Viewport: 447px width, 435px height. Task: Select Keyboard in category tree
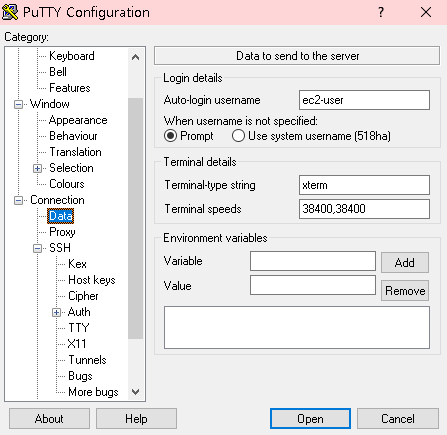tap(72, 56)
